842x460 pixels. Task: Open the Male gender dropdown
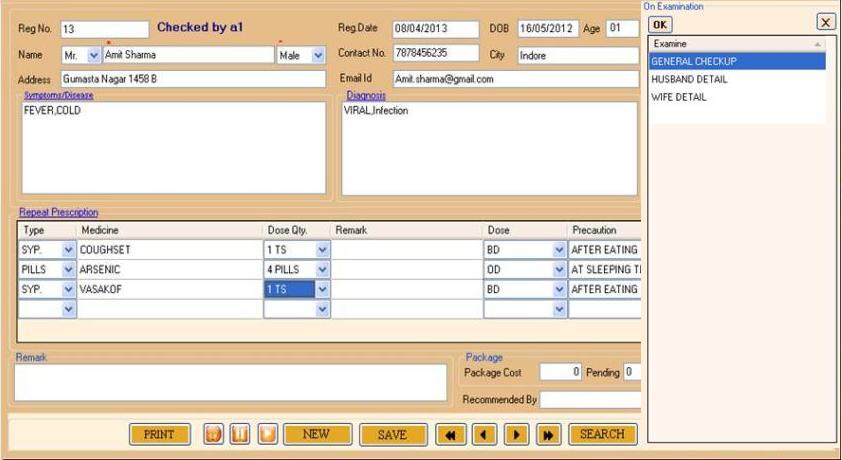318,55
